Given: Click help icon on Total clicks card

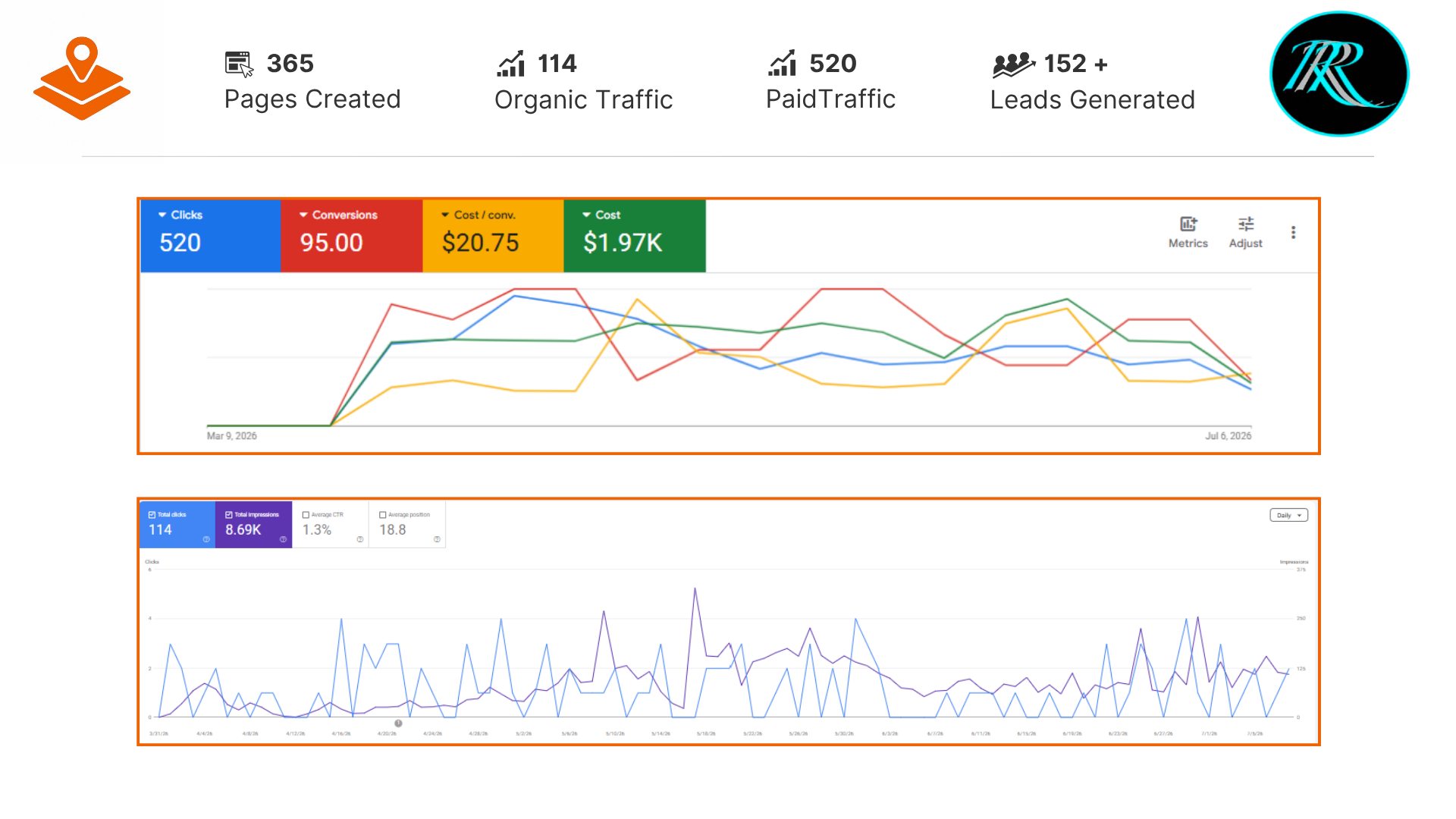Looking at the screenshot, I should (x=206, y=539).
